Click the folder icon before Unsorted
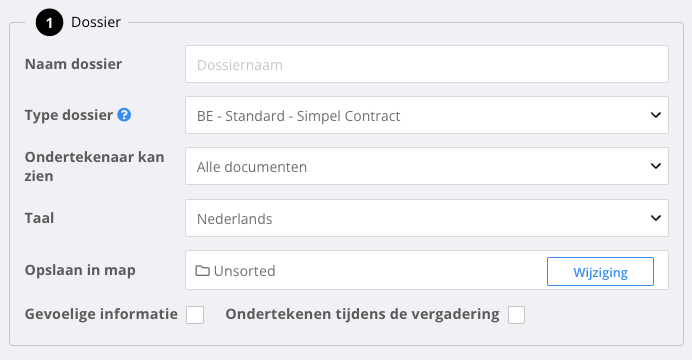 click(203, 270)
